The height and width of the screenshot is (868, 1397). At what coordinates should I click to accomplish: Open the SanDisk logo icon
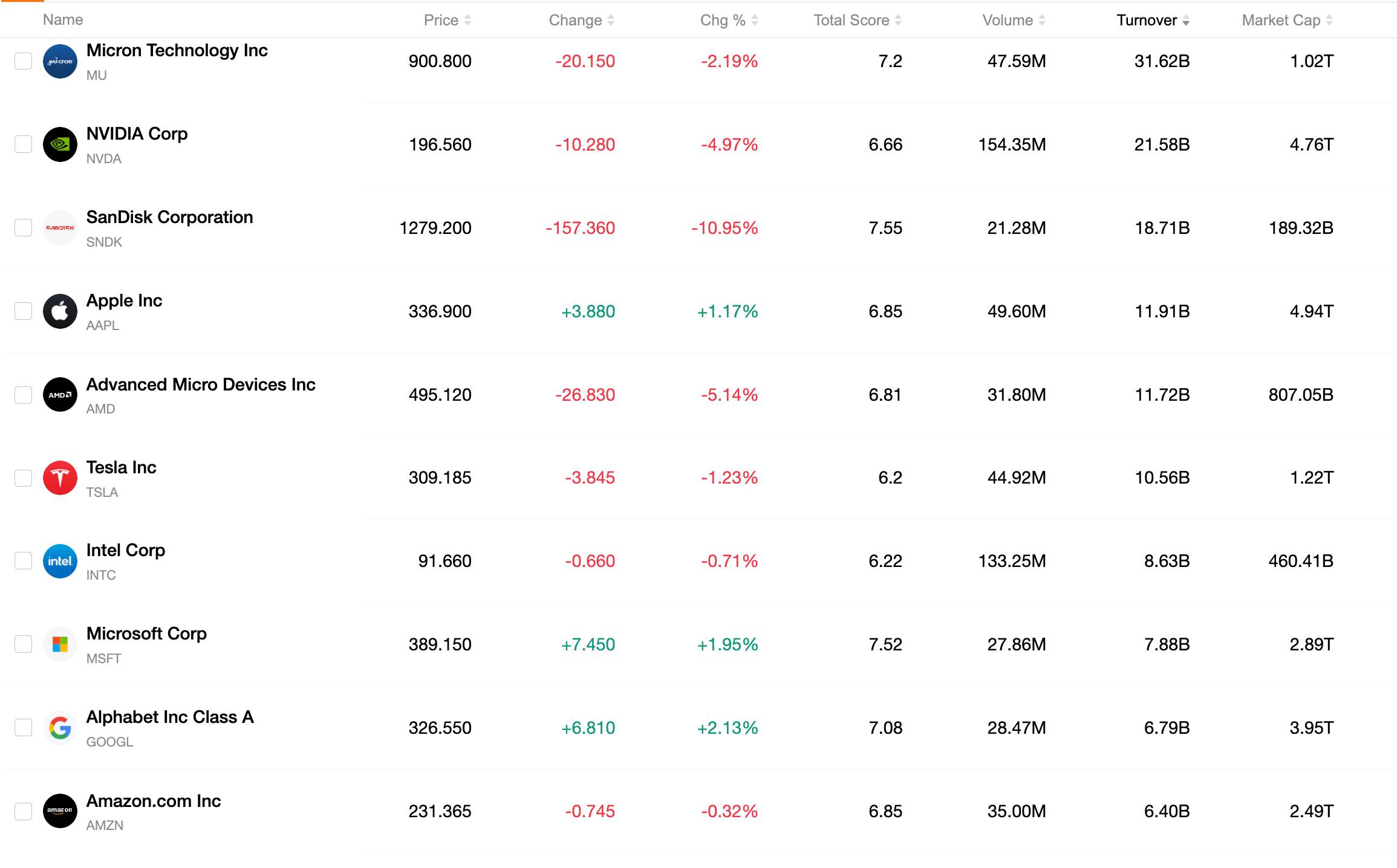coord(60,228)
